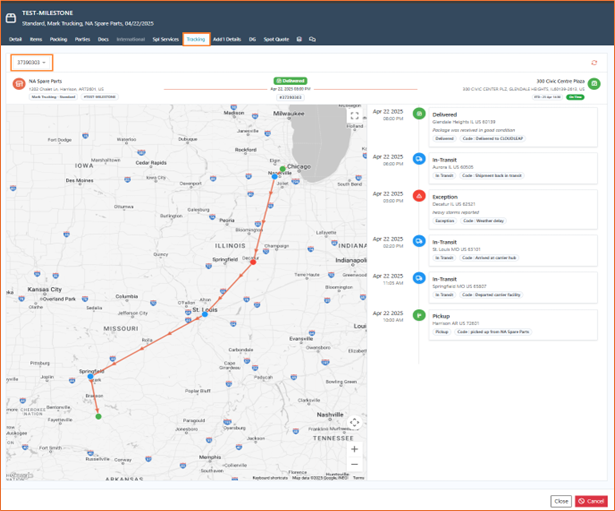
Task: Click the NA Spare Parts origin icon
Action: tap(19, 84)
